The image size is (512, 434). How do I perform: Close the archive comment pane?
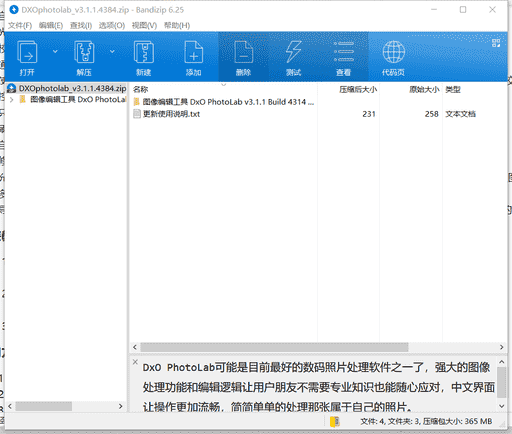pyautogui.click(x=135, y=362)
